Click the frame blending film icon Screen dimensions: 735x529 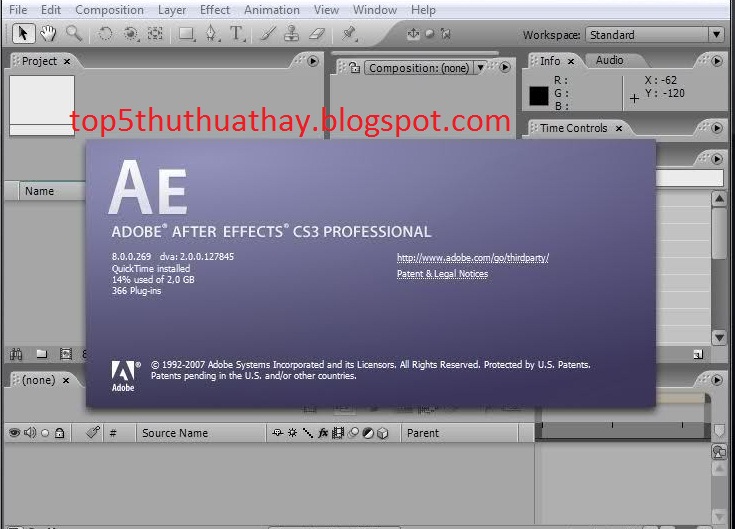(338, 433)
